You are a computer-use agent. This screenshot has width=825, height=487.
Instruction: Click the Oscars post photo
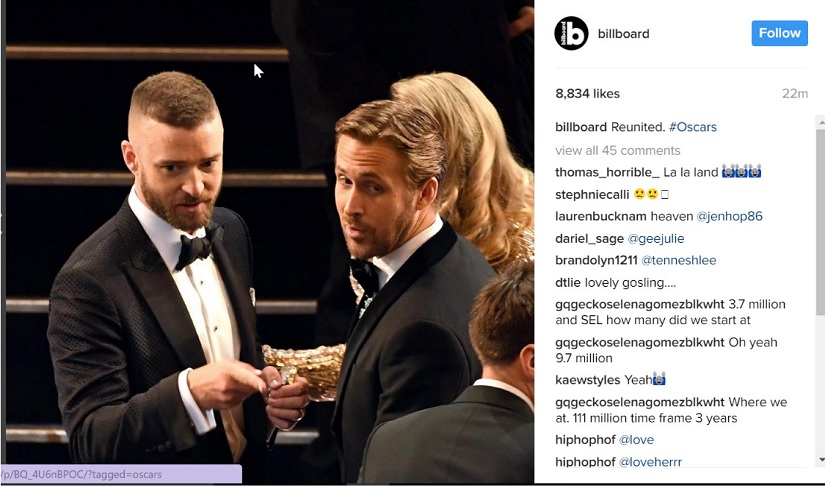coord(269,242)
